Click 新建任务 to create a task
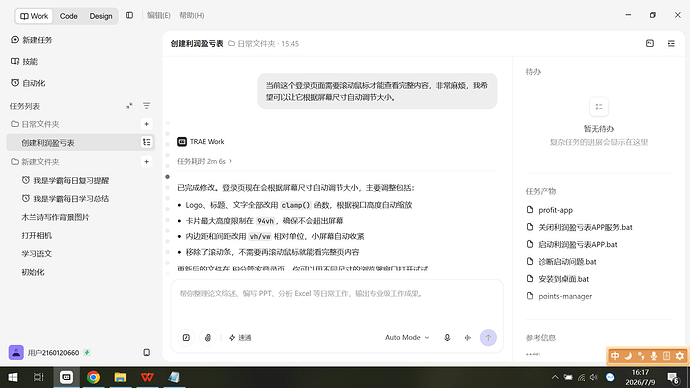This screenshot has height=388, width=690. pyautogui.click(x=32, y=40)
